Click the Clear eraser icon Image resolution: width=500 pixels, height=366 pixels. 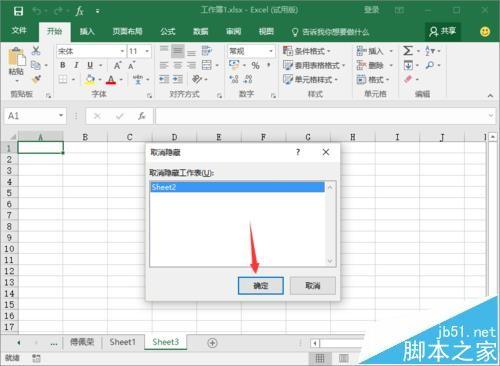coord(408,79)
